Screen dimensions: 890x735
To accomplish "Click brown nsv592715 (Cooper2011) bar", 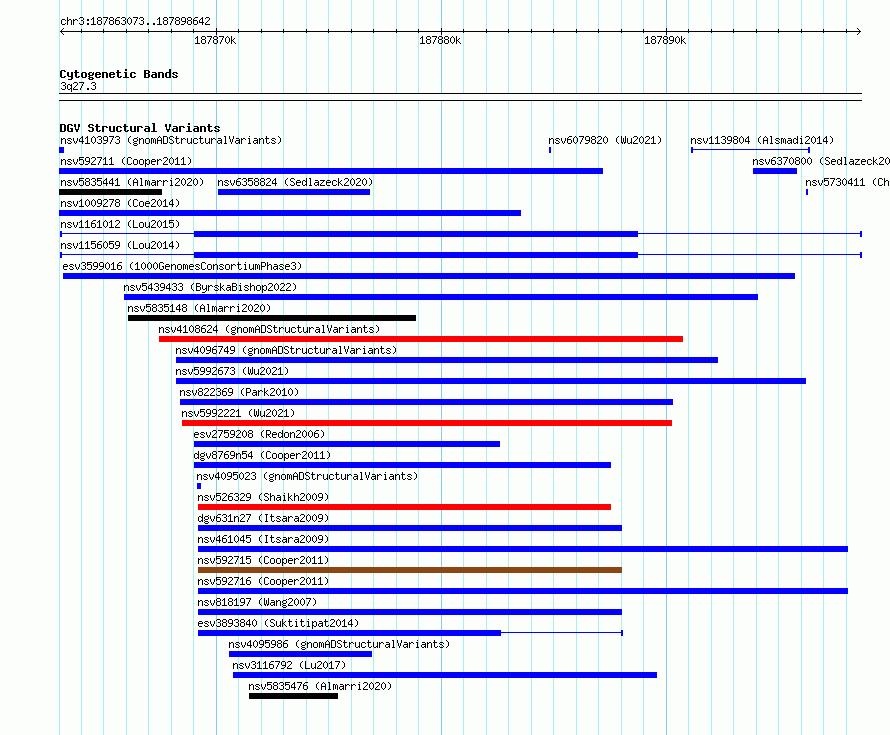I will pyautogui.click(x=410, y=570).
